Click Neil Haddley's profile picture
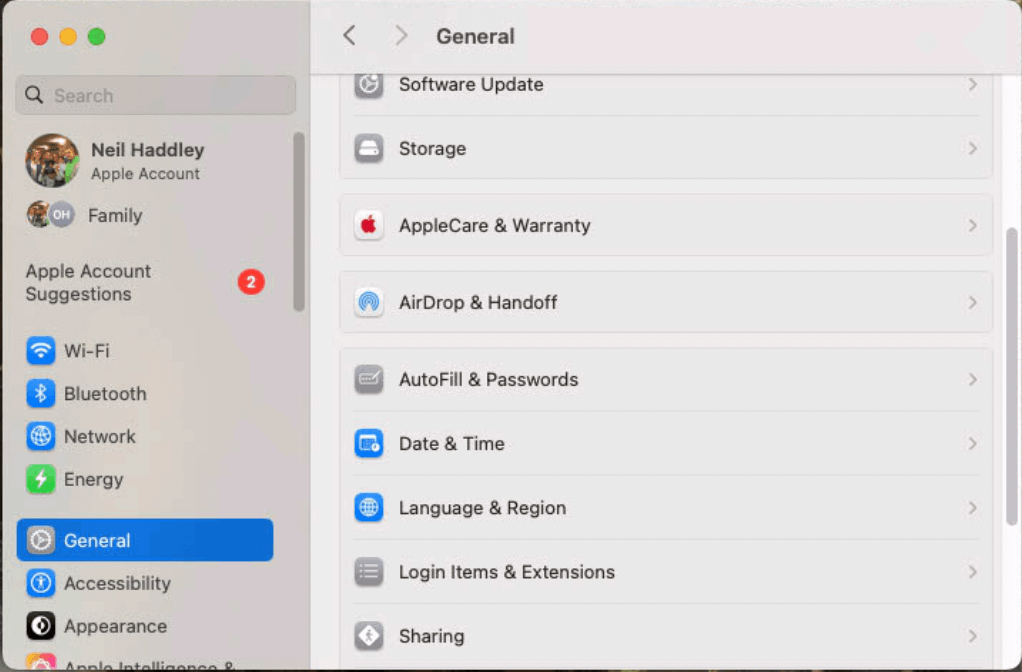 [x=52, y=160]
